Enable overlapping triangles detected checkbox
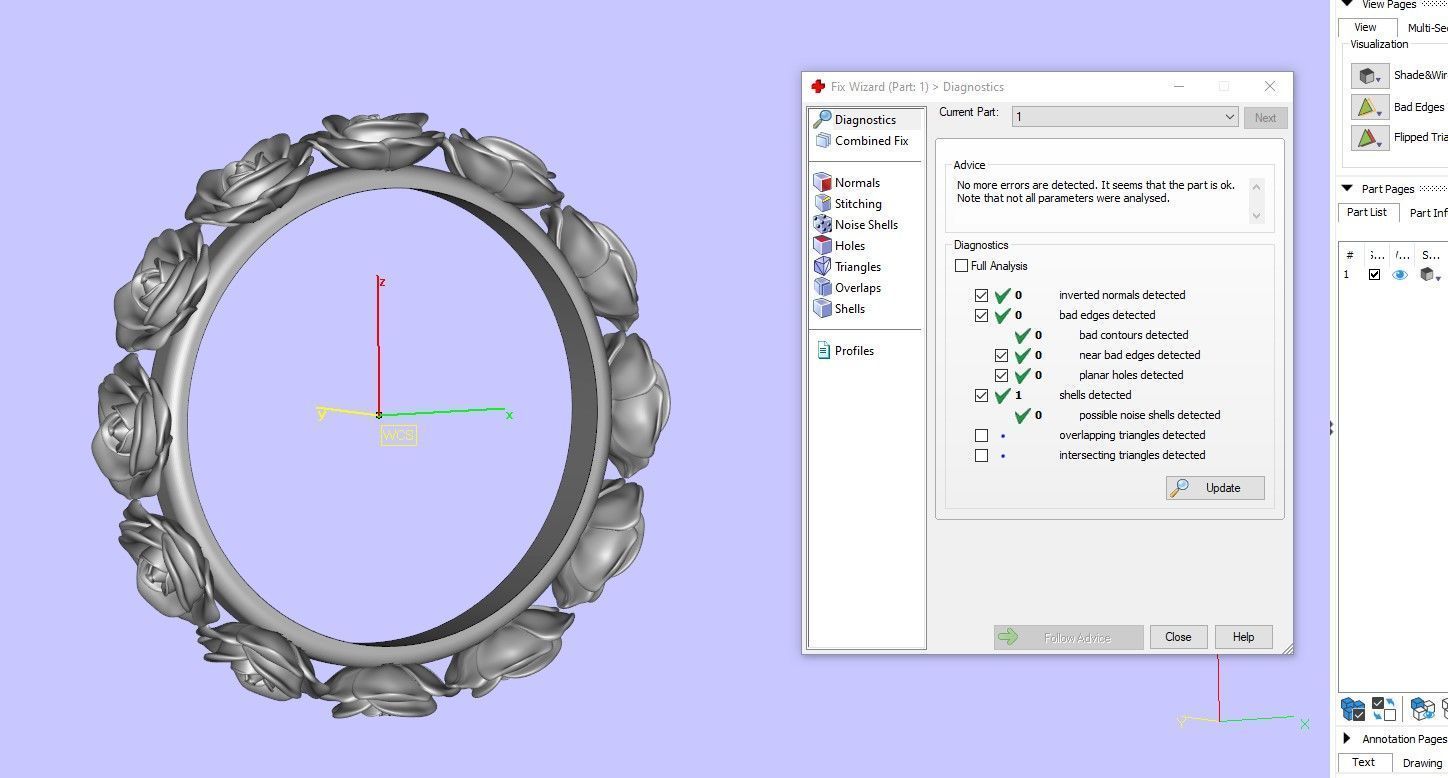This screenshot has width=1448, height=778. (x=981, y=435)
